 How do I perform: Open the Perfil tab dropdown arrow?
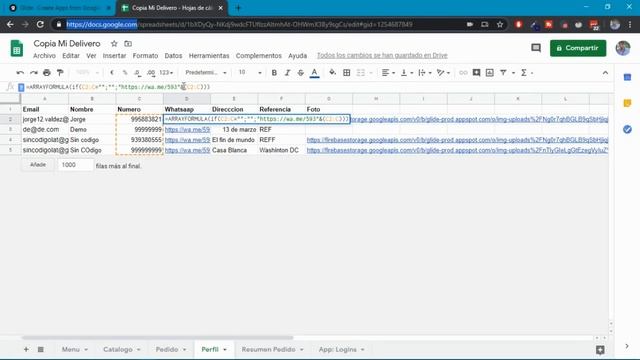tap(225, 350)
